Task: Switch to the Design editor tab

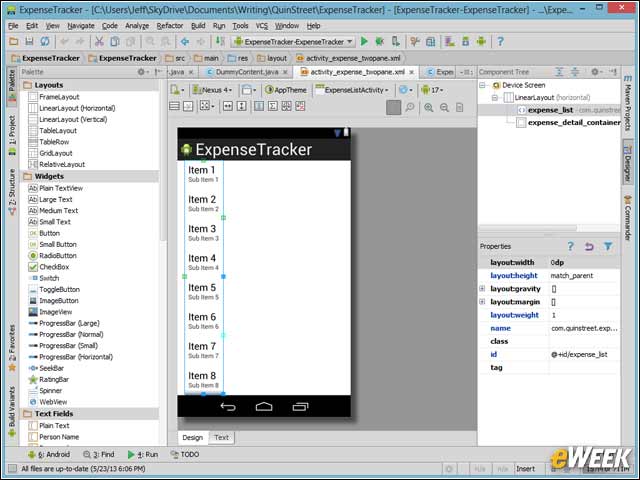Action: tap(193, 437)
